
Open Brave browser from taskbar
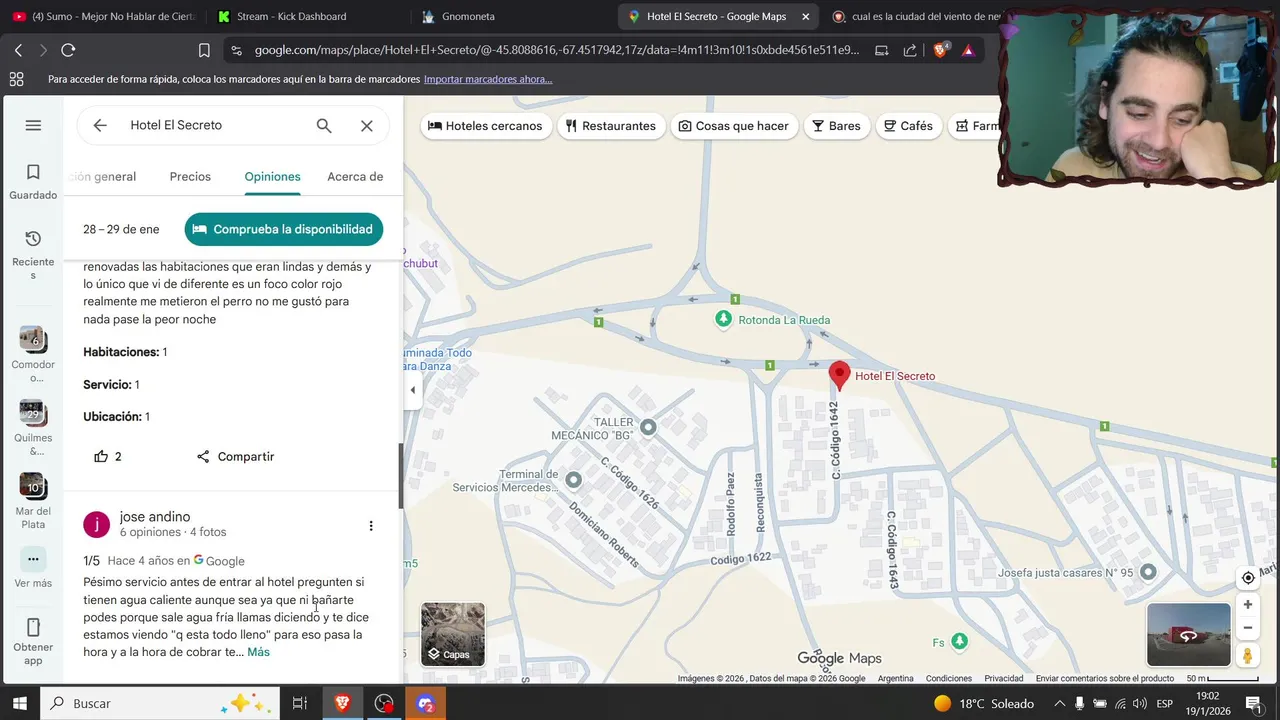click(341, 703)
